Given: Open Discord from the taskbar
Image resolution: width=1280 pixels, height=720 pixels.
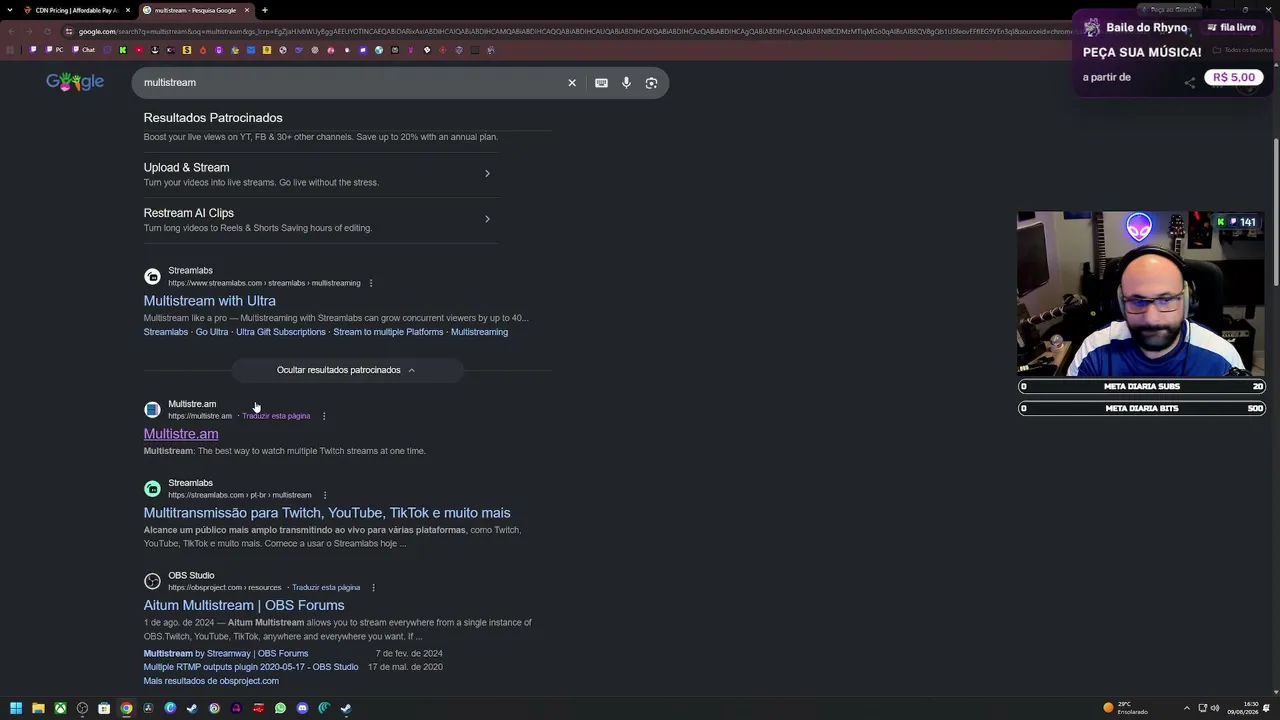Looking at the screenshot, I should [302, 708].
